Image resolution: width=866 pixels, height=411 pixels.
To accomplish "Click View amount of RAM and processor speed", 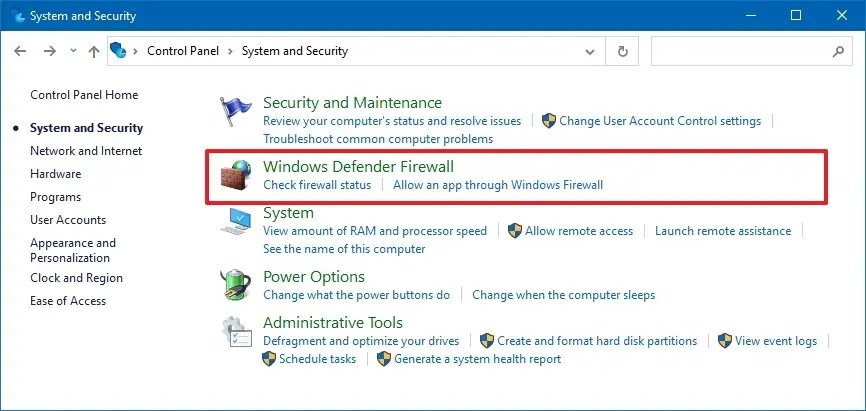I will (x=375, y=231).
